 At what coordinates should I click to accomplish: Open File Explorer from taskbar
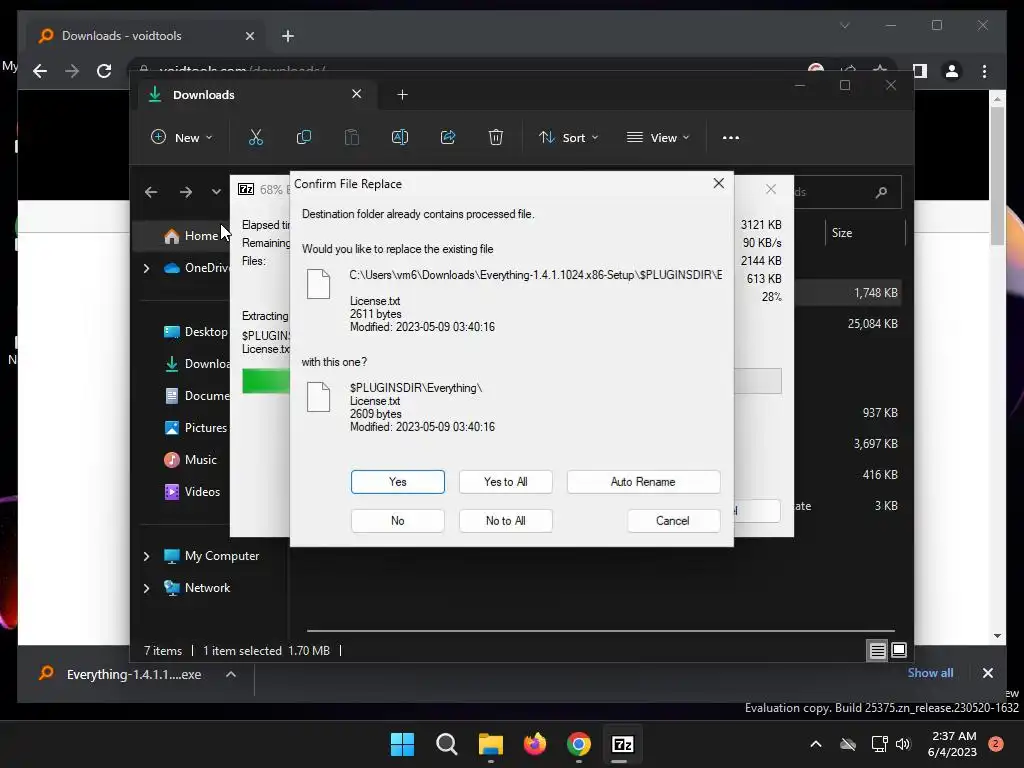[x=490, y=744]
